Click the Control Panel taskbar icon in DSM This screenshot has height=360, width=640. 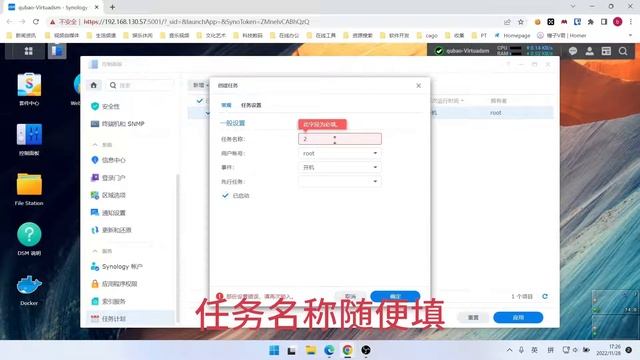57,51
